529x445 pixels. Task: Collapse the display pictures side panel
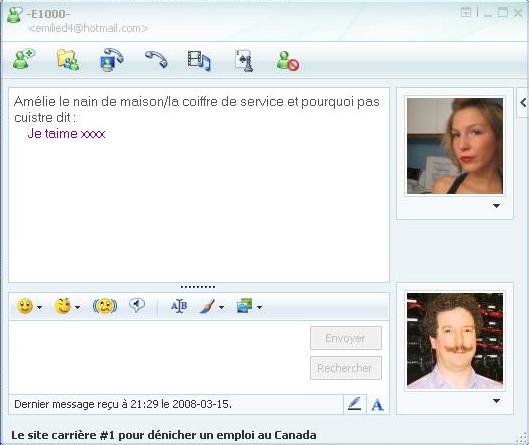pyautogui.click(x=523, y=103)
